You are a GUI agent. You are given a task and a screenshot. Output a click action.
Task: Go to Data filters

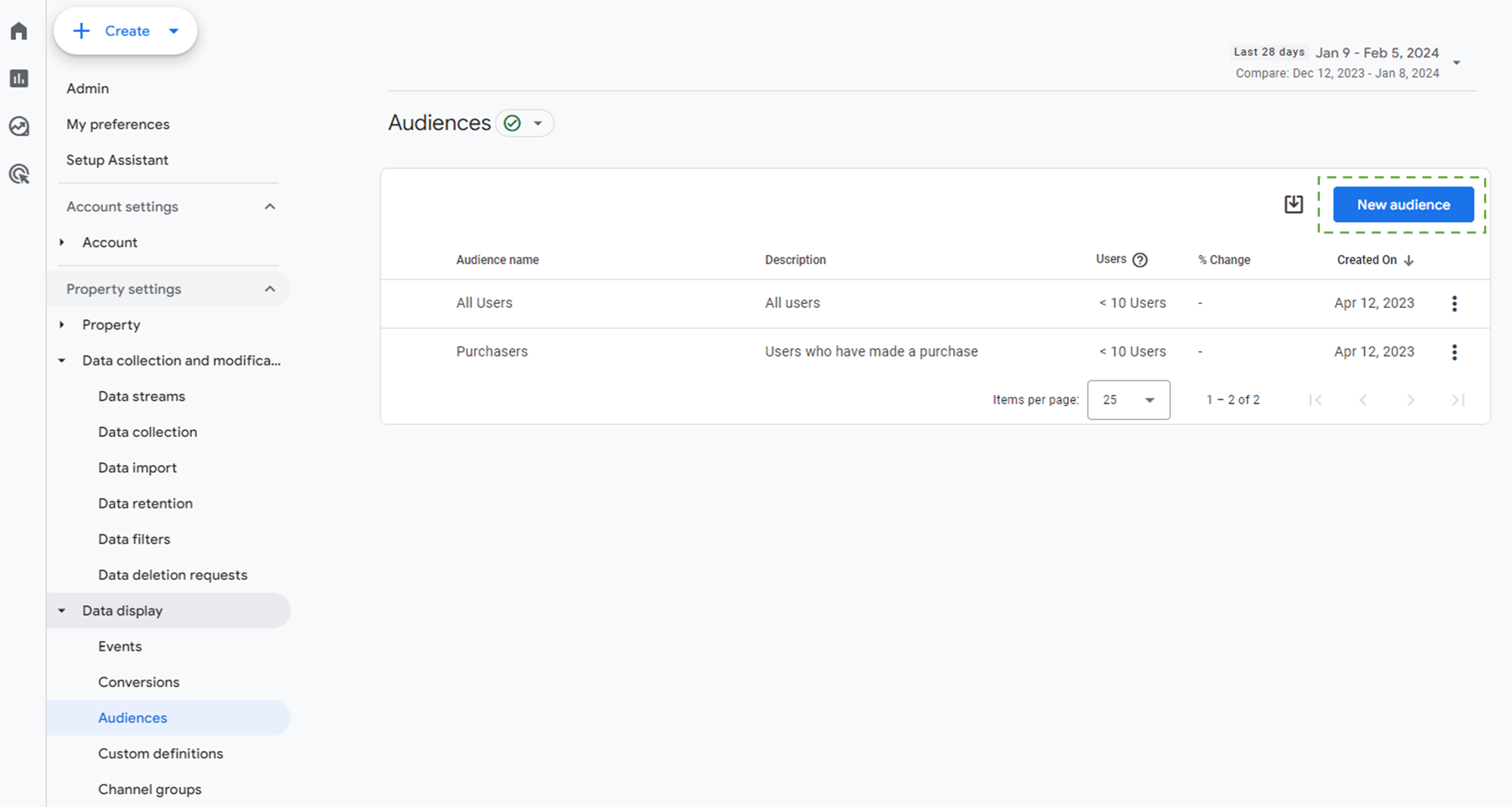coord(134,539)
